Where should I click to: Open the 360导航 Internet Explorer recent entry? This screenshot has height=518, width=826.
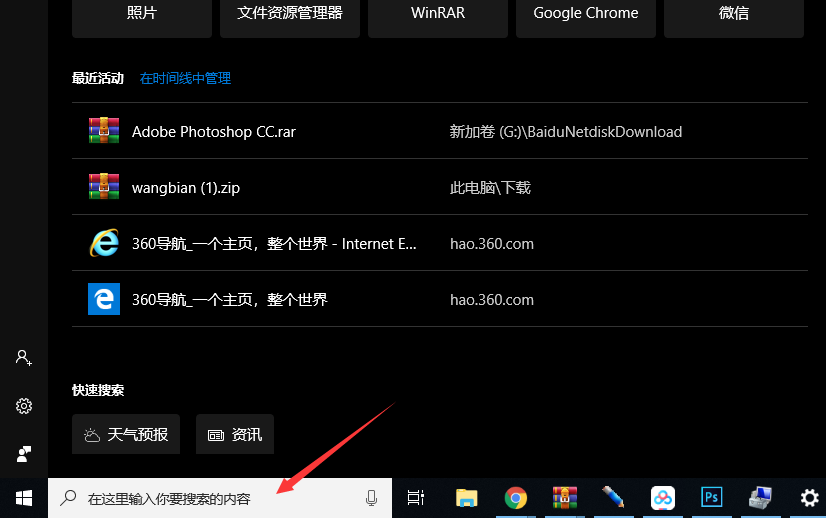280,244
